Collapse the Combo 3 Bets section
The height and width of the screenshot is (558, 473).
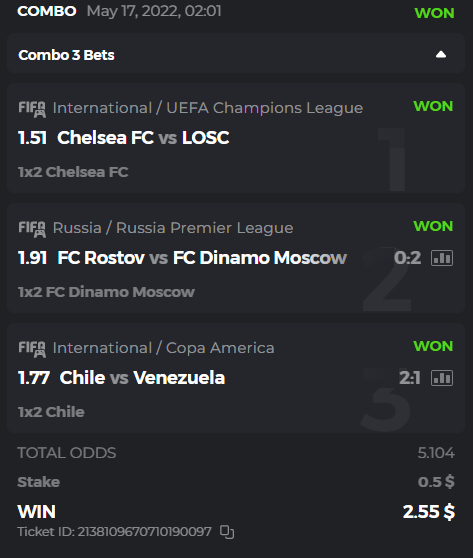441,54
